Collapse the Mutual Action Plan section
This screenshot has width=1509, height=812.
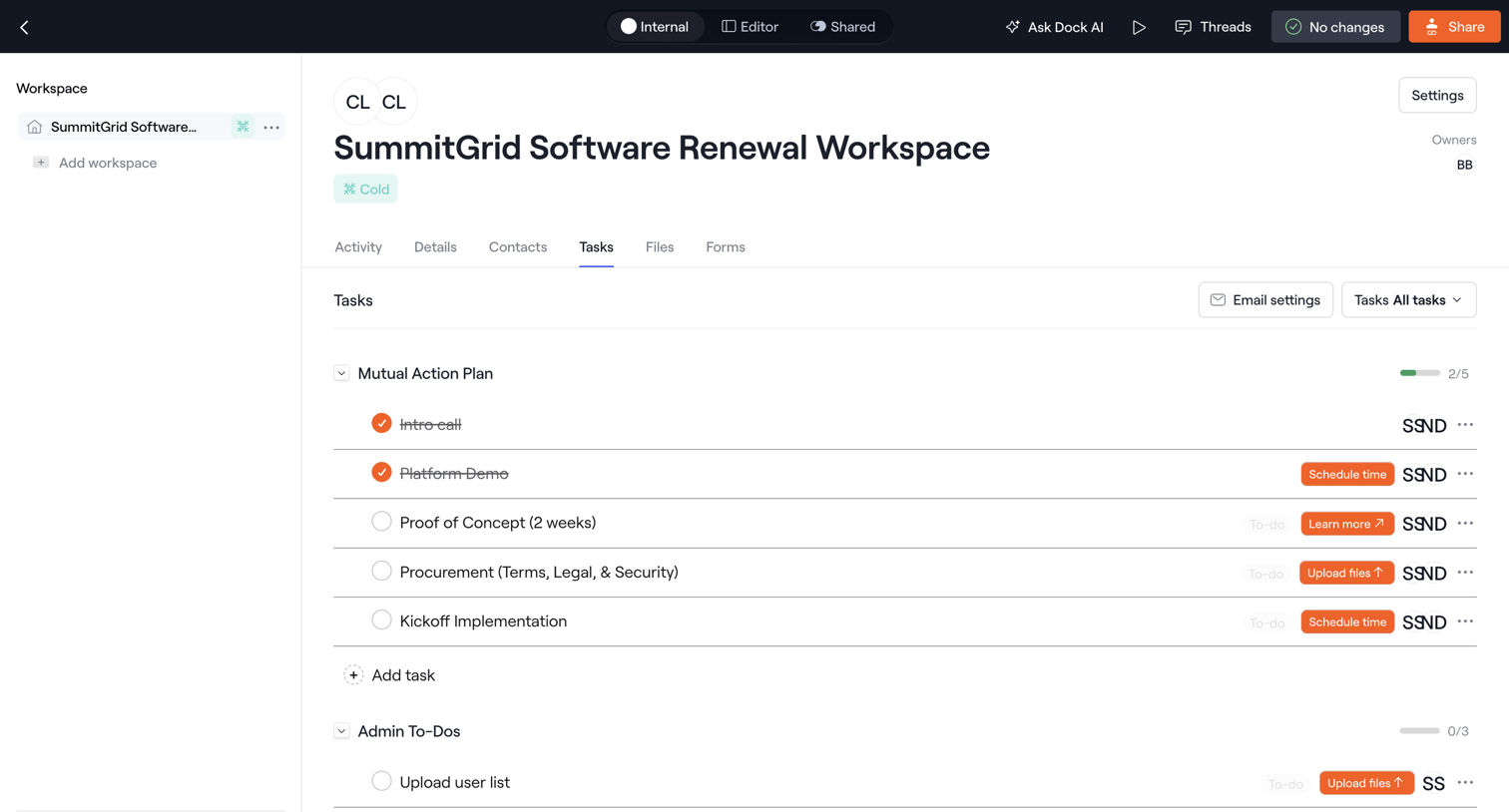pyautogui.click(x=341, y=373)
